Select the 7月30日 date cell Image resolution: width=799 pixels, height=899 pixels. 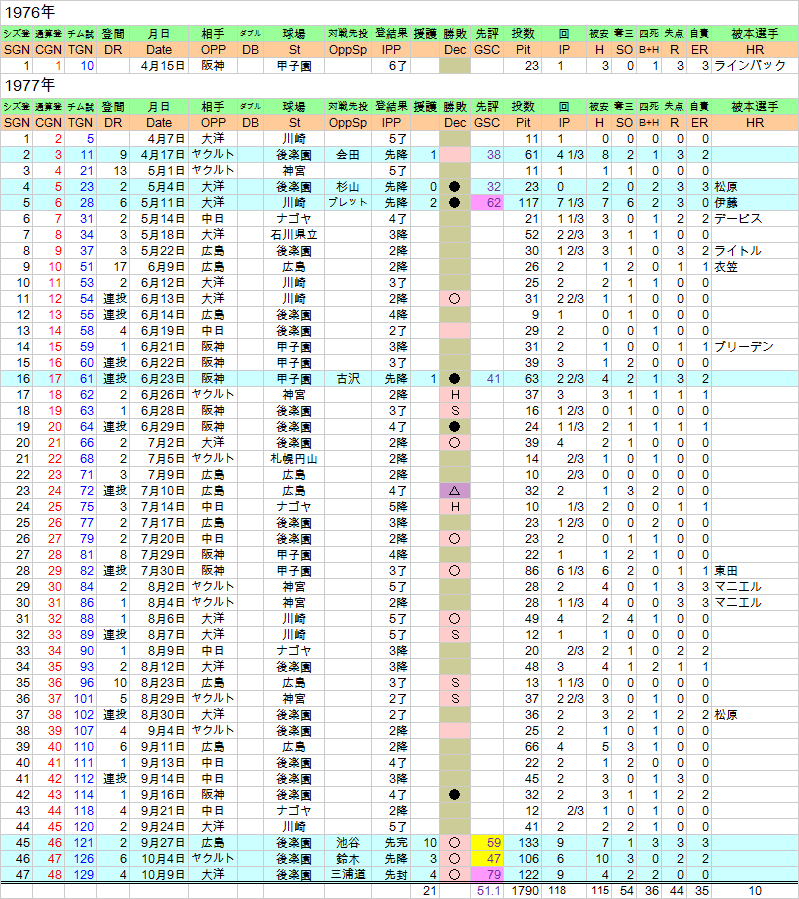click(x=159, y=571)
